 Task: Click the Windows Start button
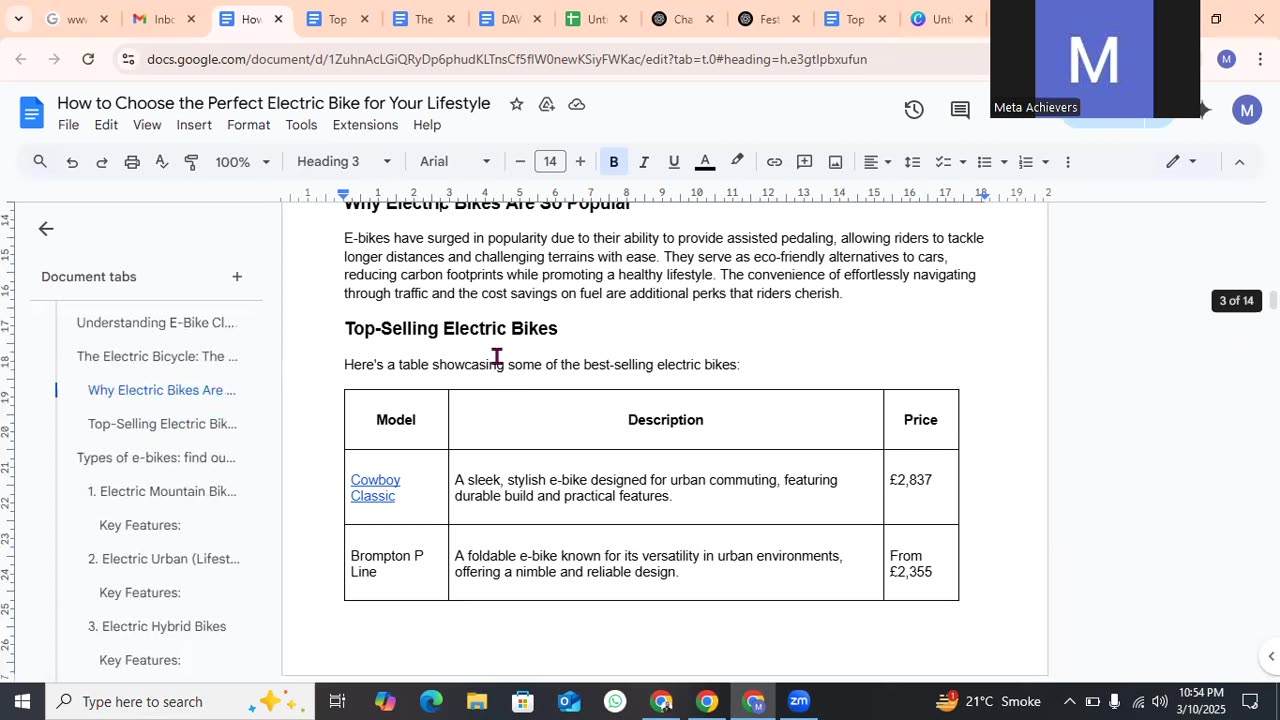tap(22, 701)
